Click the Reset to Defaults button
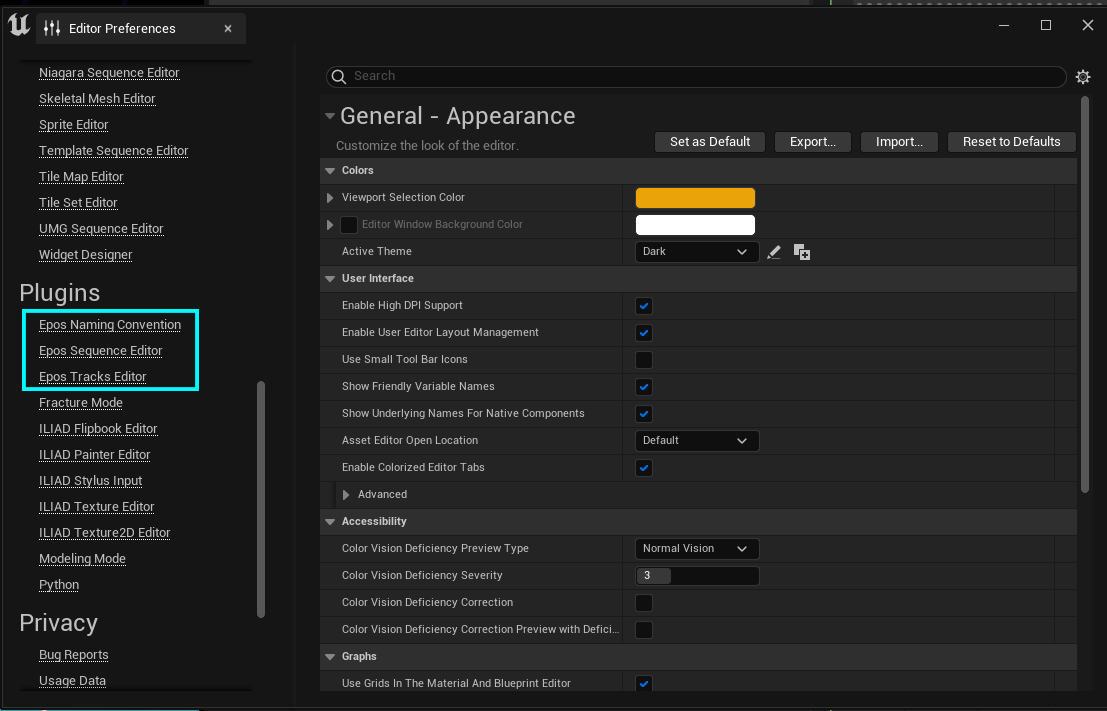 [x=1011, y=141]
